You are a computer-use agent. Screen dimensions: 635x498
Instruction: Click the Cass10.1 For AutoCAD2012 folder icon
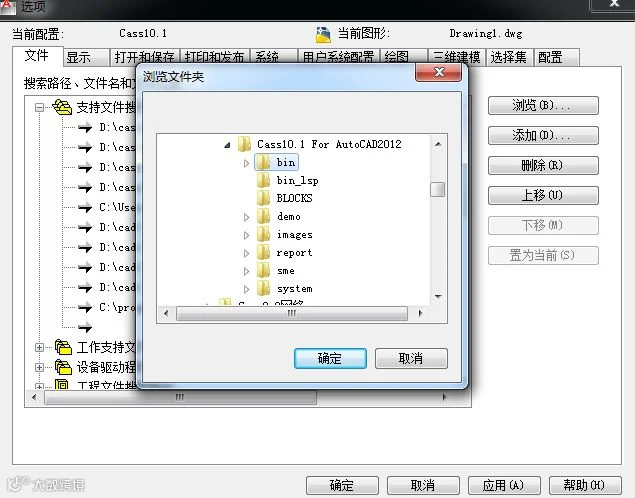244,144
